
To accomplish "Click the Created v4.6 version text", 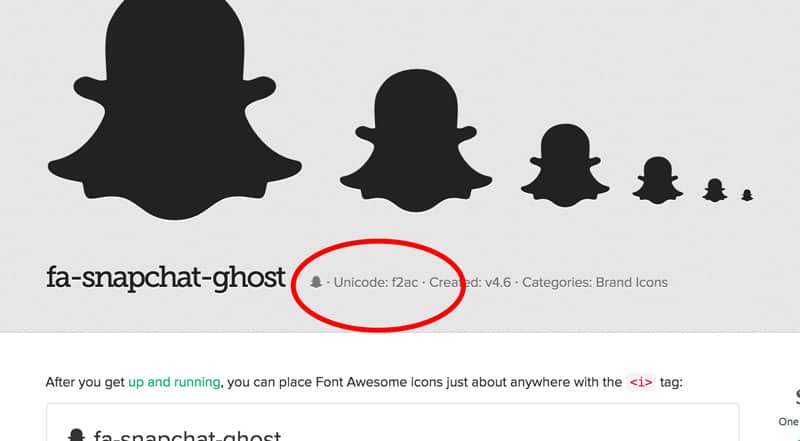I will 470,282.
